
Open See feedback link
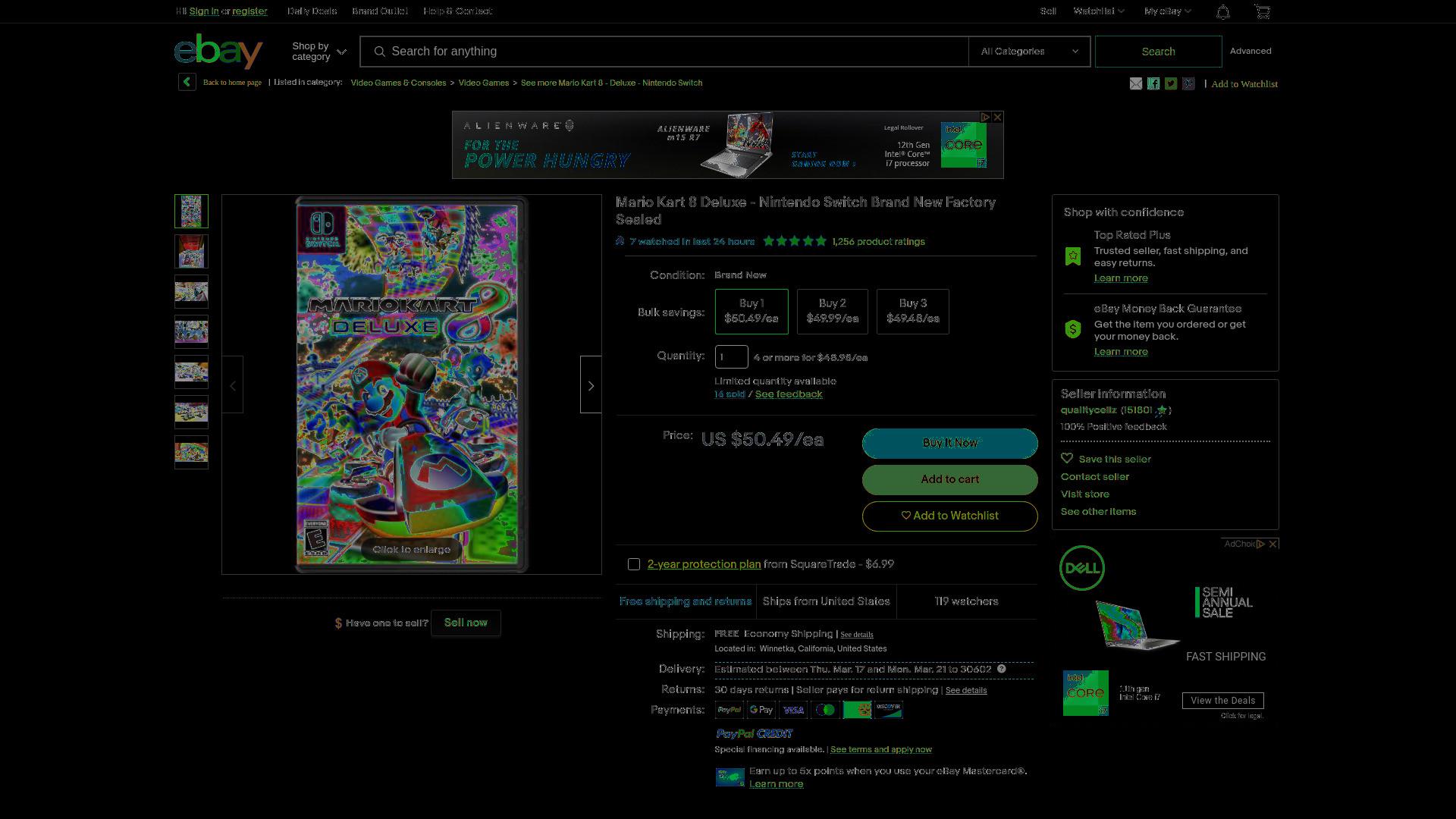pyautogui.click(x=789, y=394)
